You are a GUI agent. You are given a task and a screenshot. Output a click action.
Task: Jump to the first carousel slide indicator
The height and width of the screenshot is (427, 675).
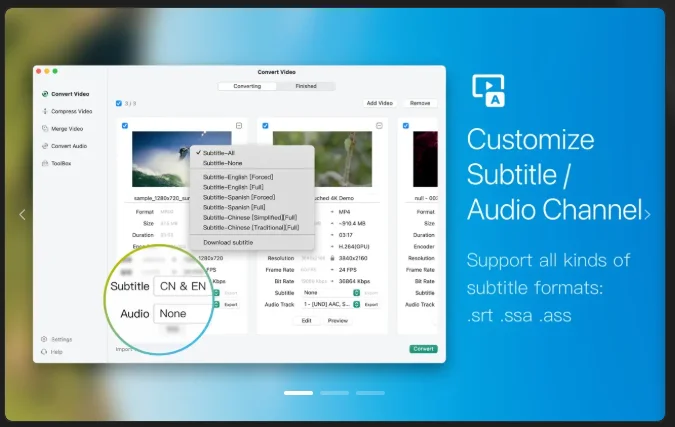tap(298, 393)
